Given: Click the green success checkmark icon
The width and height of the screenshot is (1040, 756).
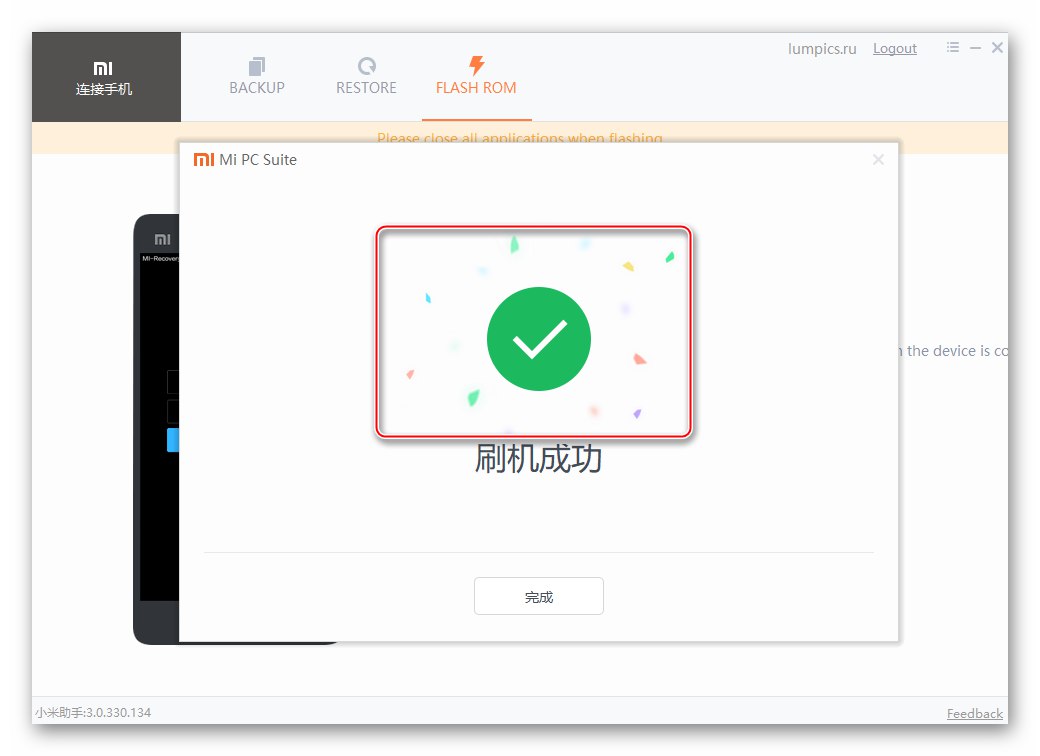Looking at the screenshot, I should [539, 339].
